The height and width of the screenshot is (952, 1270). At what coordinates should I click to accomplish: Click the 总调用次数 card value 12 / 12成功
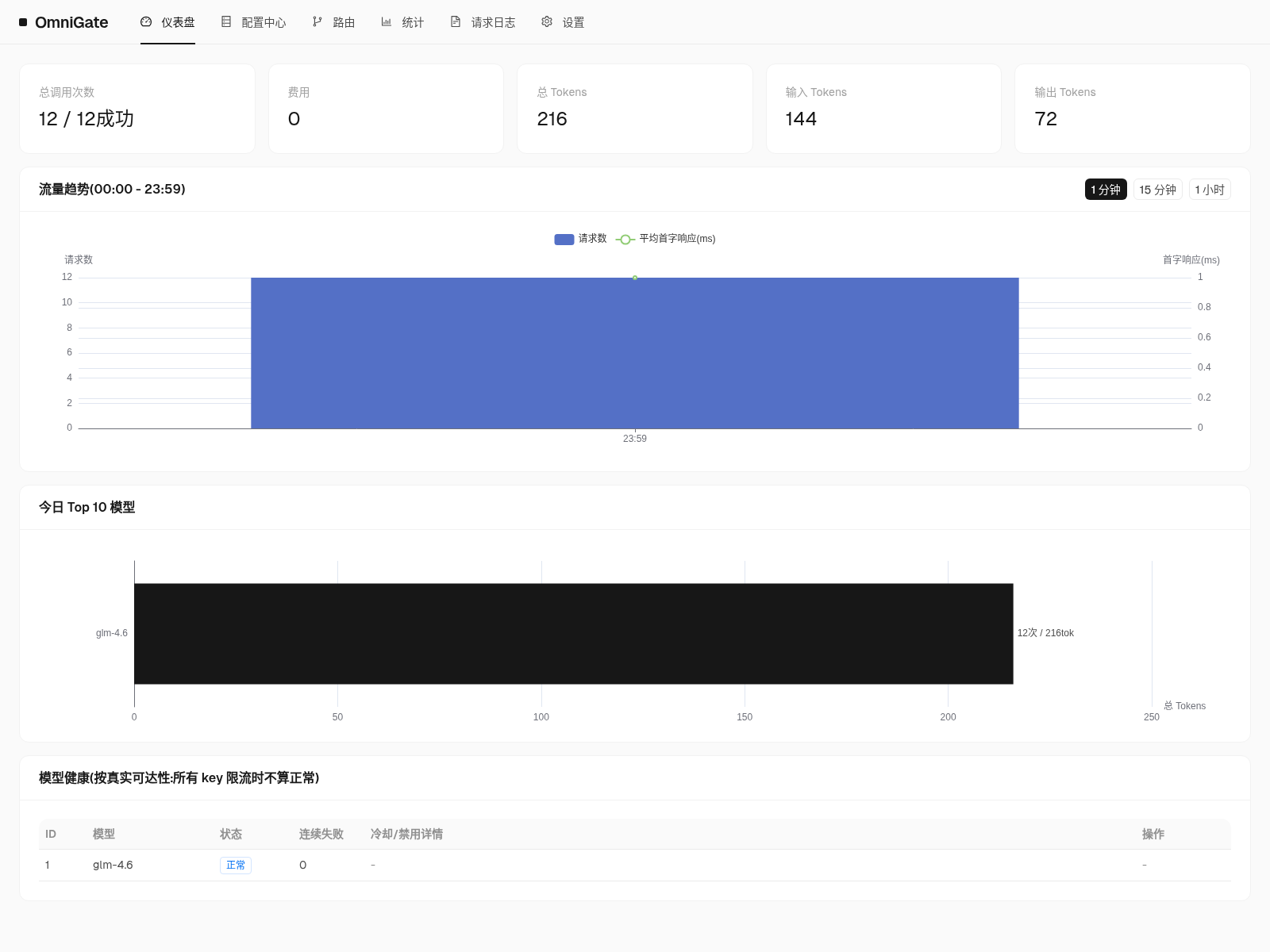click(x=87, y=119)
